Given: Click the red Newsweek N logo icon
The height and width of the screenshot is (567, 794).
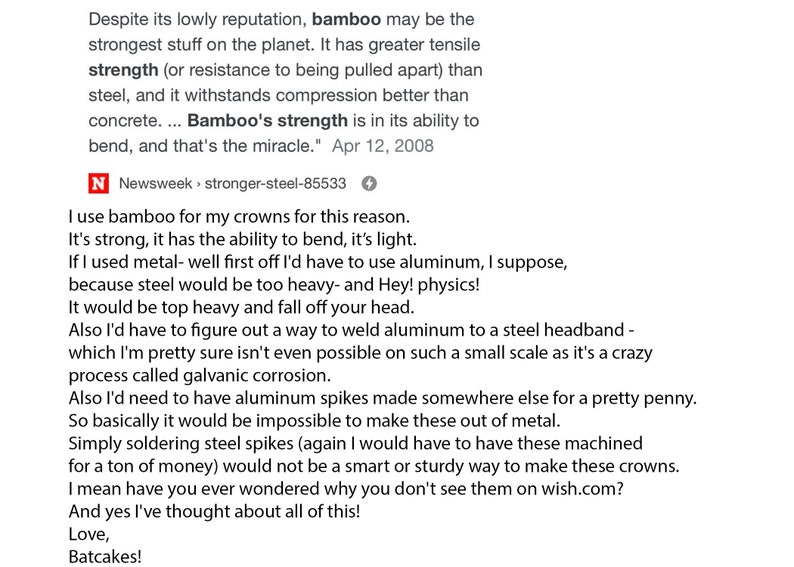Looking at the screenshot, I should tap(98, 183).
